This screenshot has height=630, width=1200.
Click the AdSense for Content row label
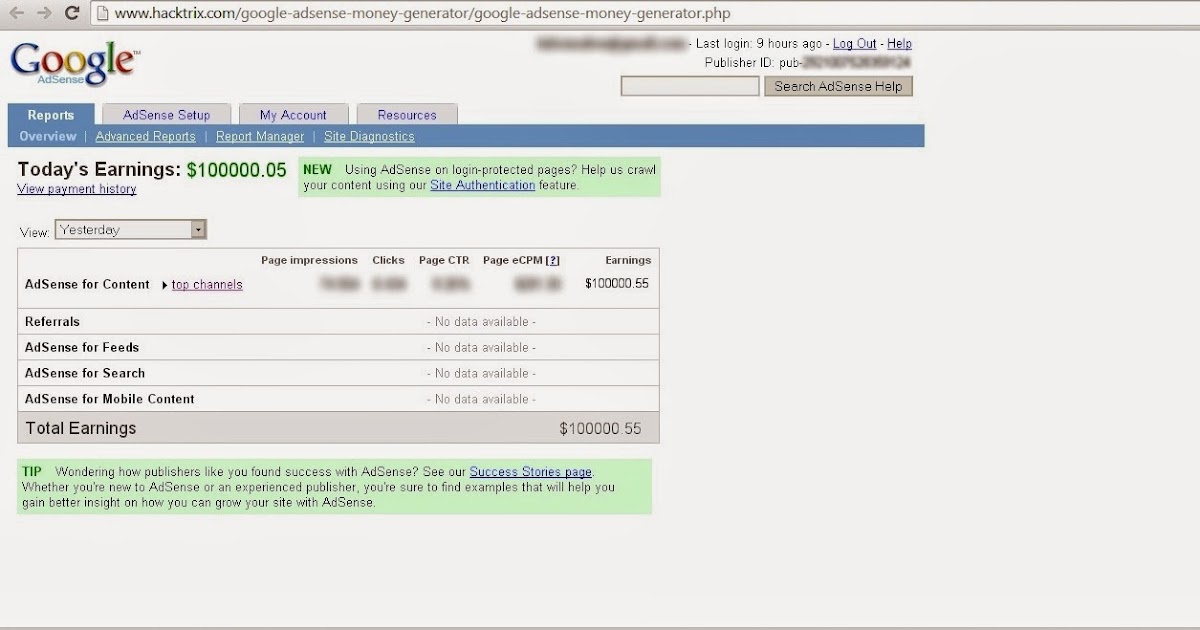(87, 285)
